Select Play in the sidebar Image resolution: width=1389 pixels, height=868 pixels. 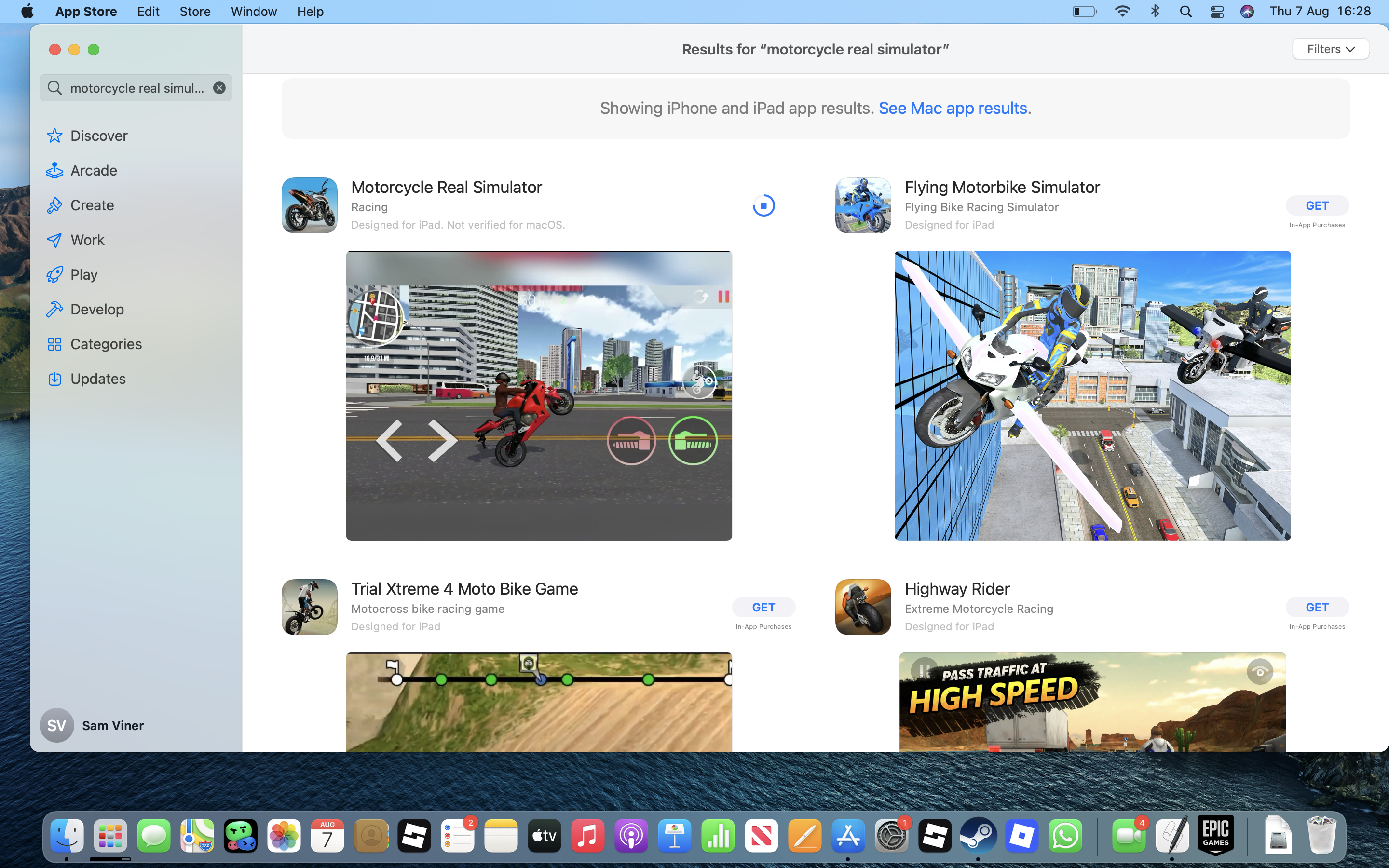point(136,274)
